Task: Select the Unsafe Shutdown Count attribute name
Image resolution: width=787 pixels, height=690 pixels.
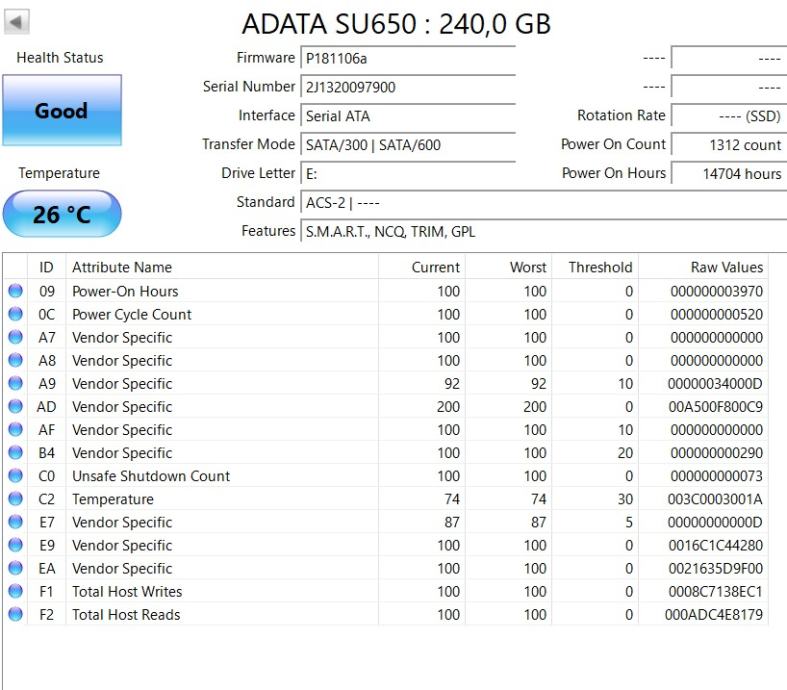Action: click(151, 476)
